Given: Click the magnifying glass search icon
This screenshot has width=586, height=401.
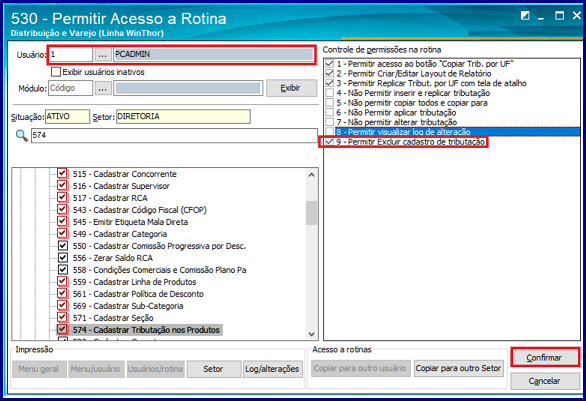Looking at the screenshot, I should [21, 135].
